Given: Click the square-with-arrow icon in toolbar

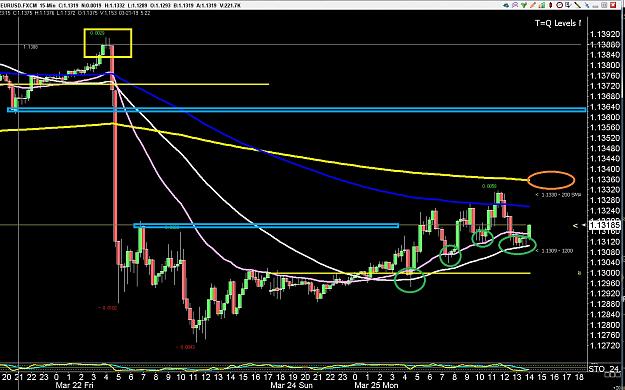Looking at the screenshot, I should pos(568,5).
